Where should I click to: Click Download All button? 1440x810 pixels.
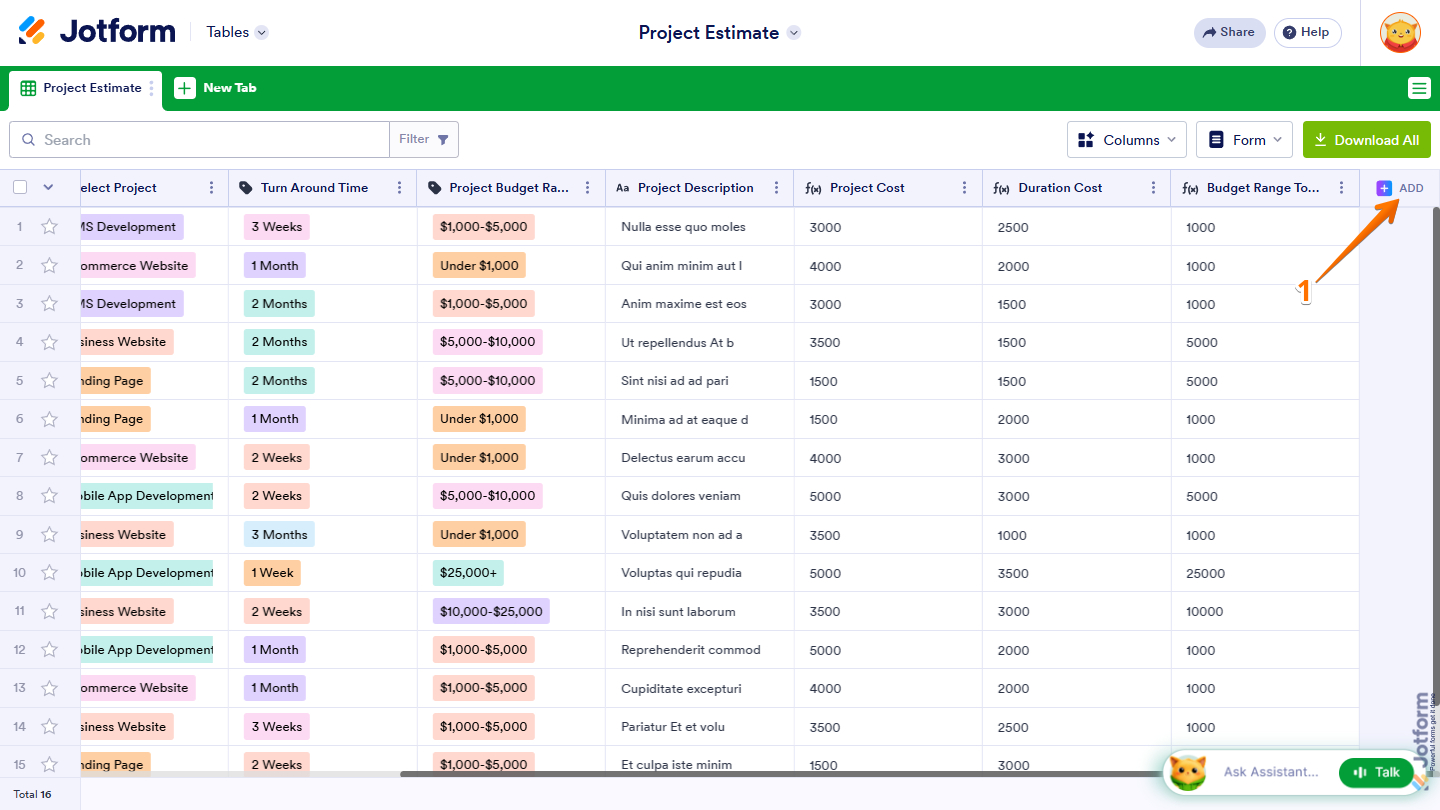tap(1367, 140)
